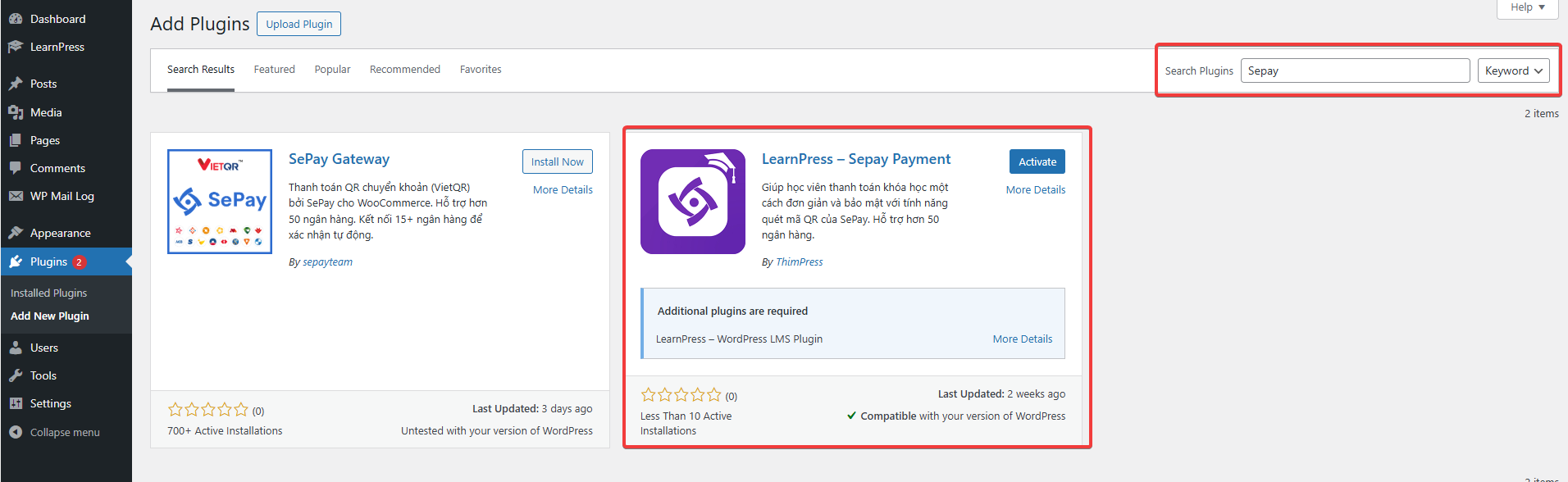Click the Plugins plug icon
1568x482 pixels.
point(16,261)
